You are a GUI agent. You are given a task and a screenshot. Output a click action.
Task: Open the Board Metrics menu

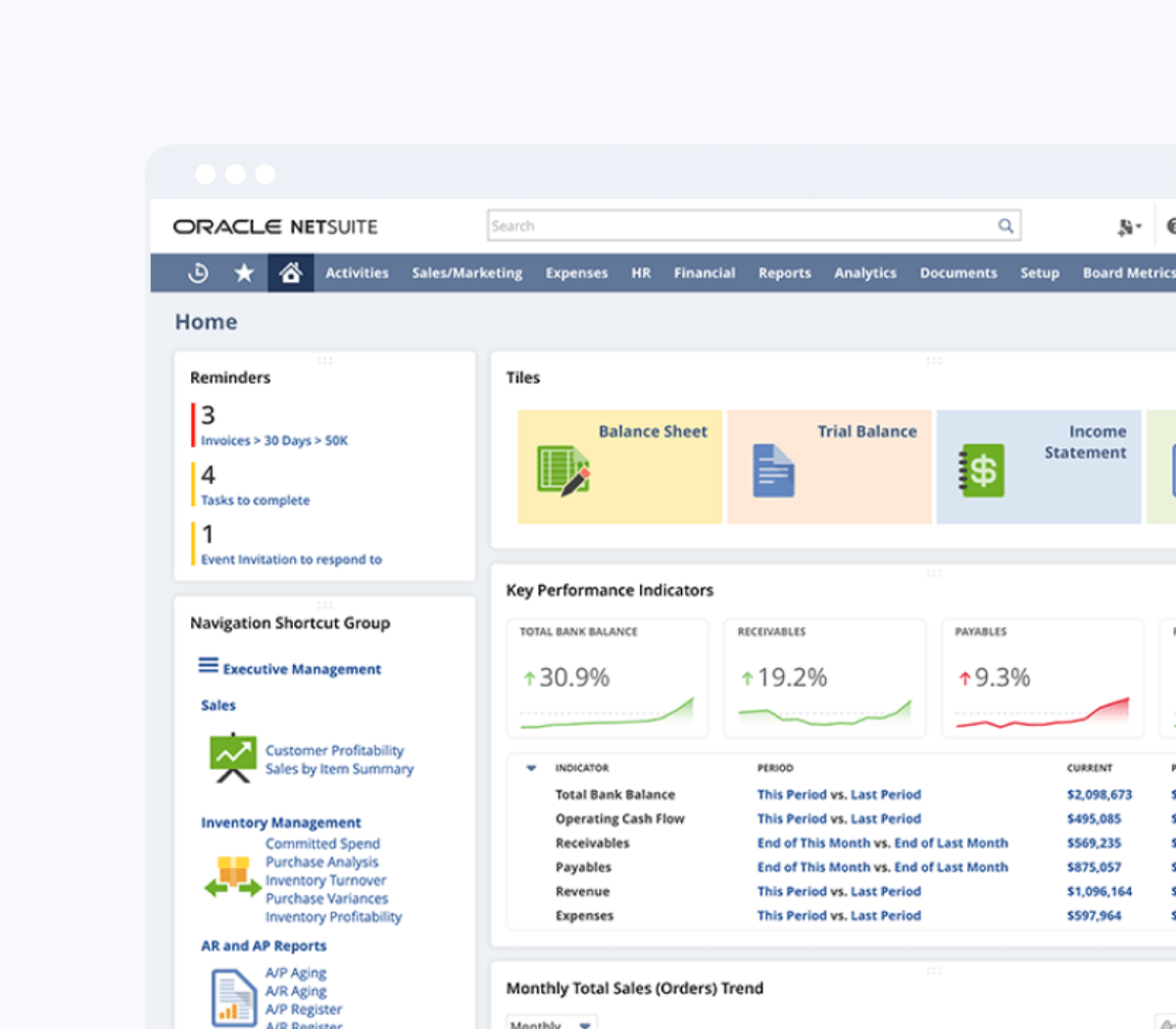(1128, 273)
